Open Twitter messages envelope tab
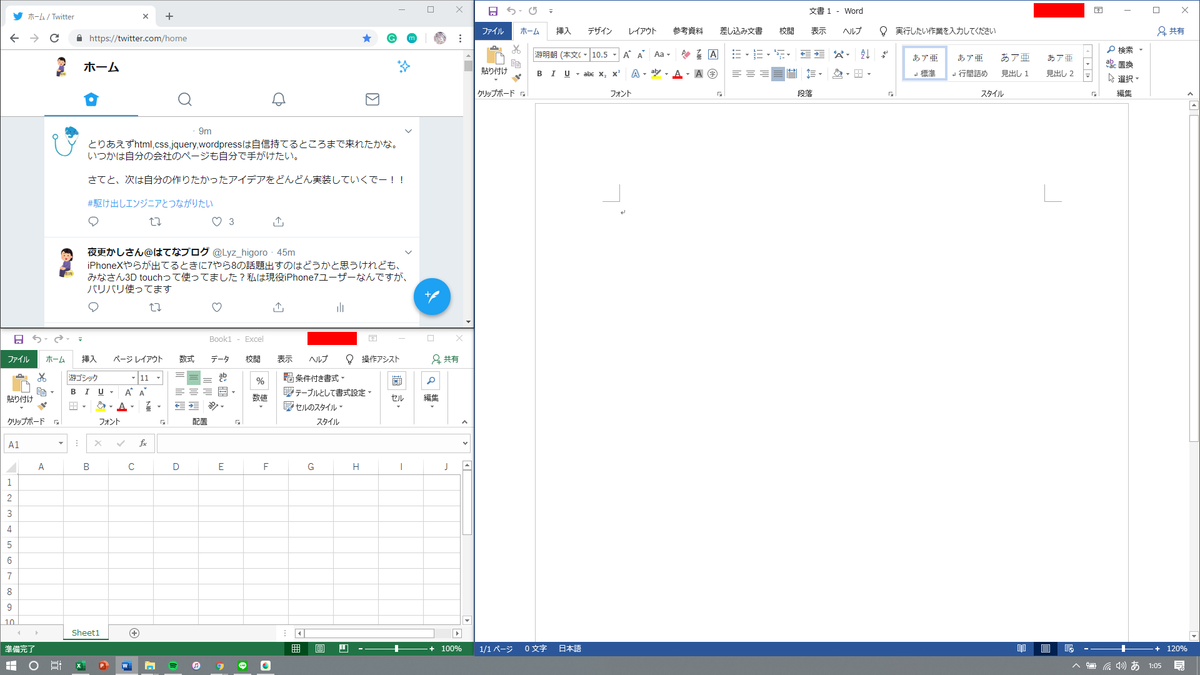 click(x=372, y=99)
